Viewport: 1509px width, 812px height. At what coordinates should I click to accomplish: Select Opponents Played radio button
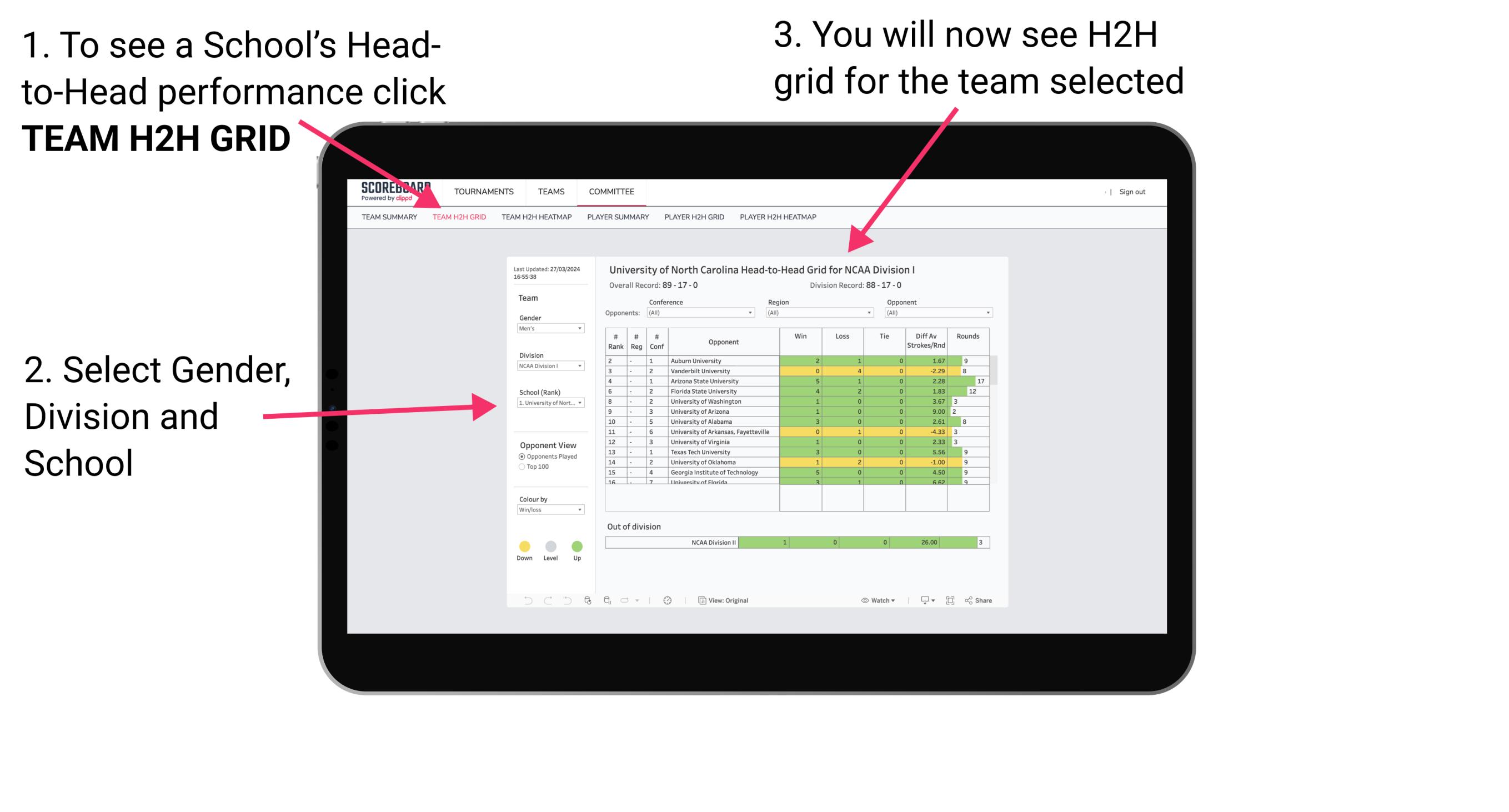click(x=514, y=457)
